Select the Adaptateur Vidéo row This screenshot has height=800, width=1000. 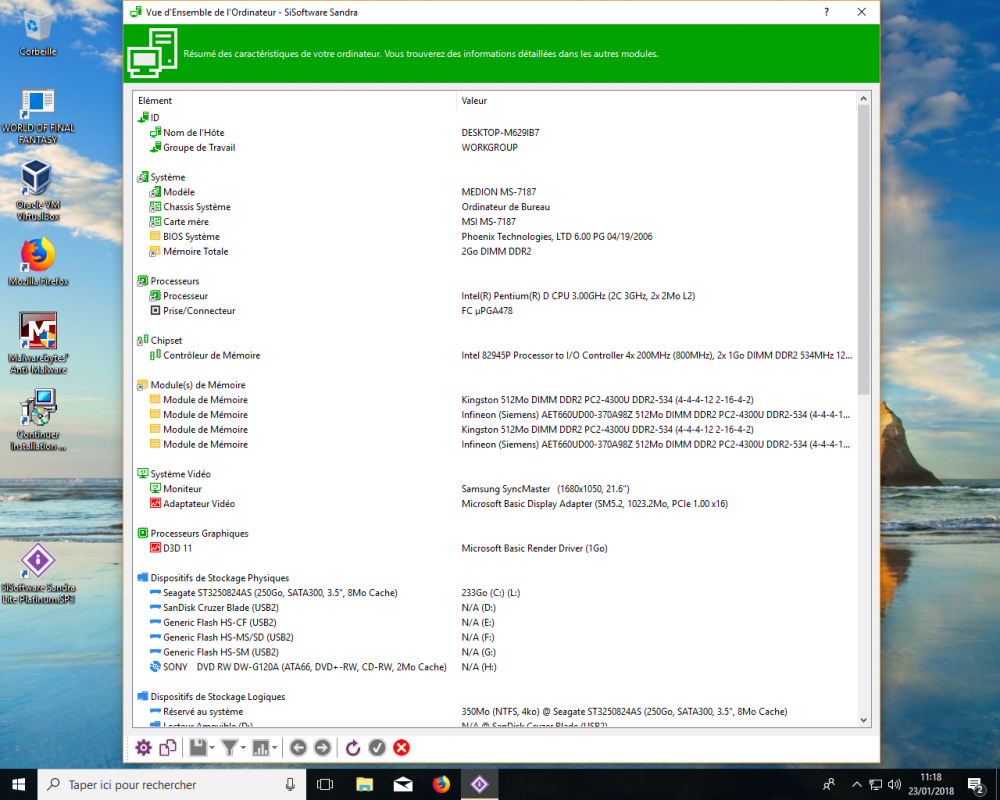click(199, 504)
